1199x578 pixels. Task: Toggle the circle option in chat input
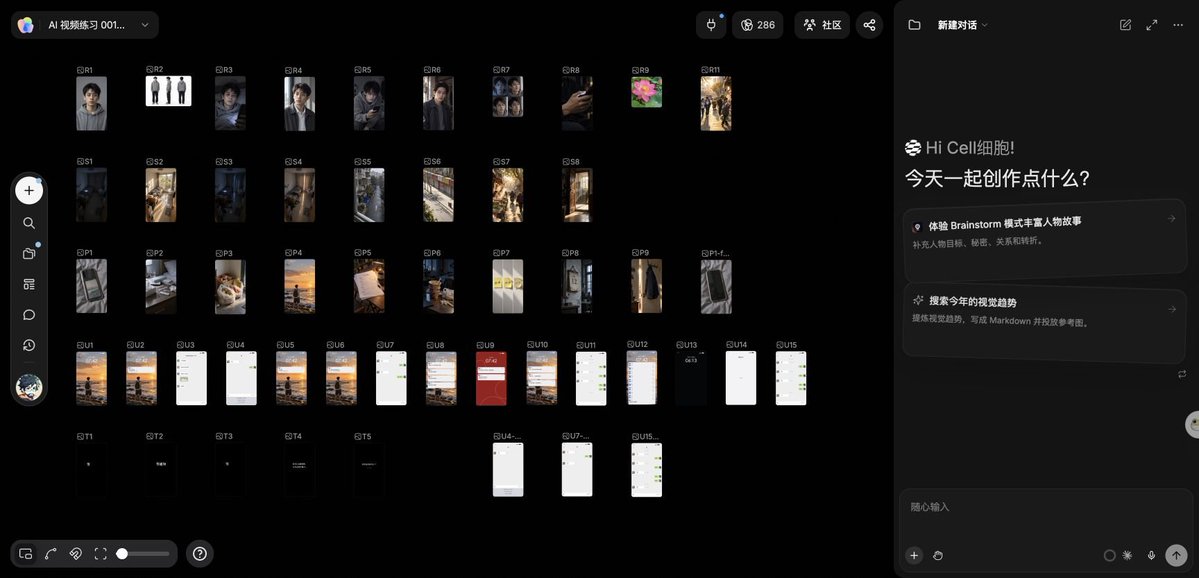pyautogui.click(x=1110, y=556)
